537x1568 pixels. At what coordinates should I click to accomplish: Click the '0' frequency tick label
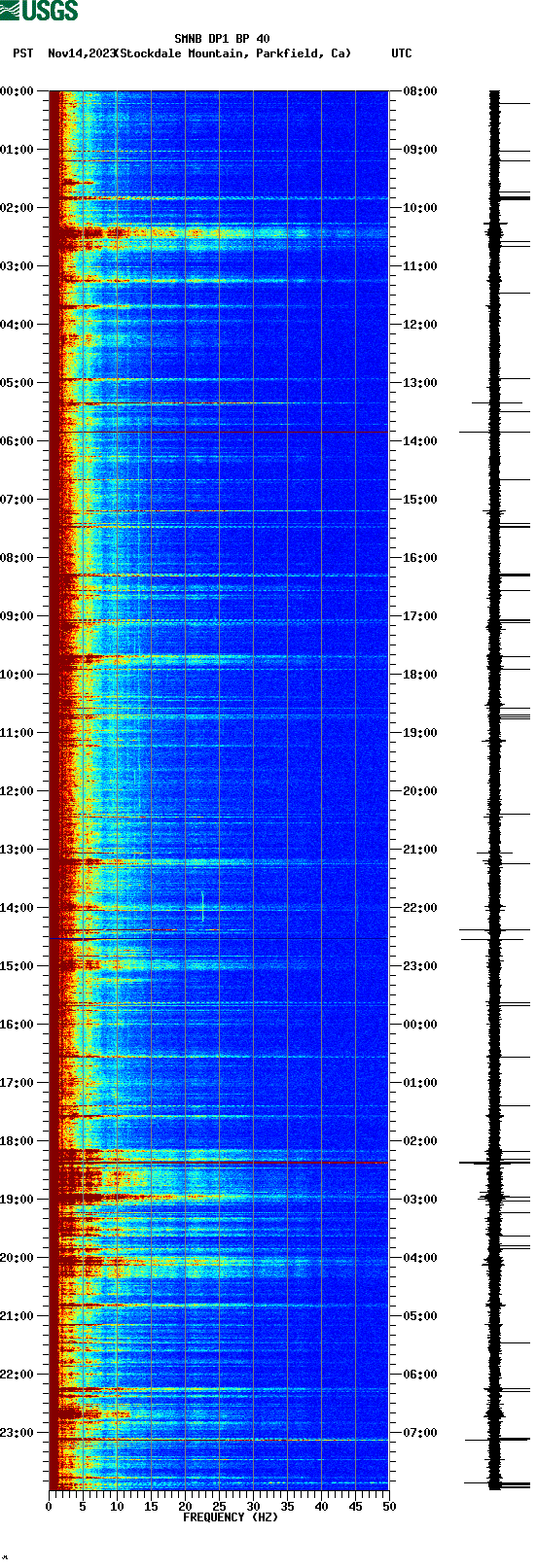49,1507
